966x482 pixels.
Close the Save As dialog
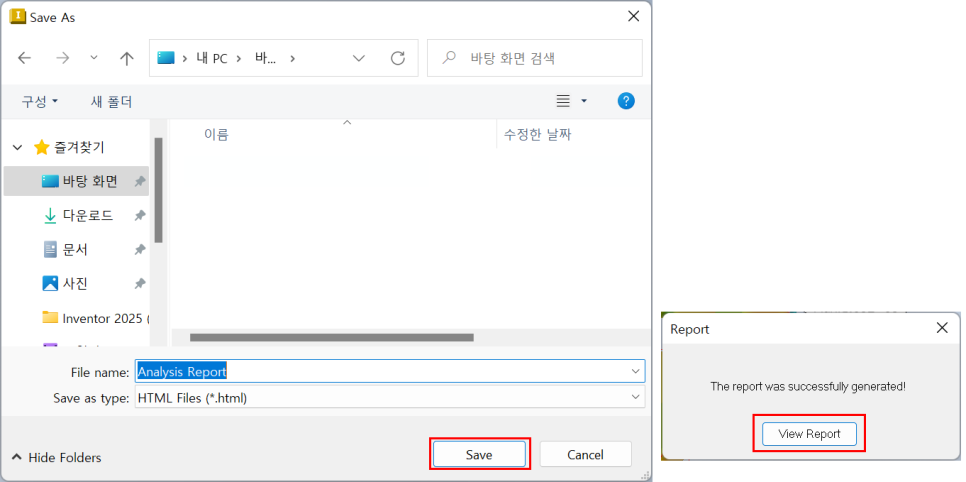tap(633, 17)
